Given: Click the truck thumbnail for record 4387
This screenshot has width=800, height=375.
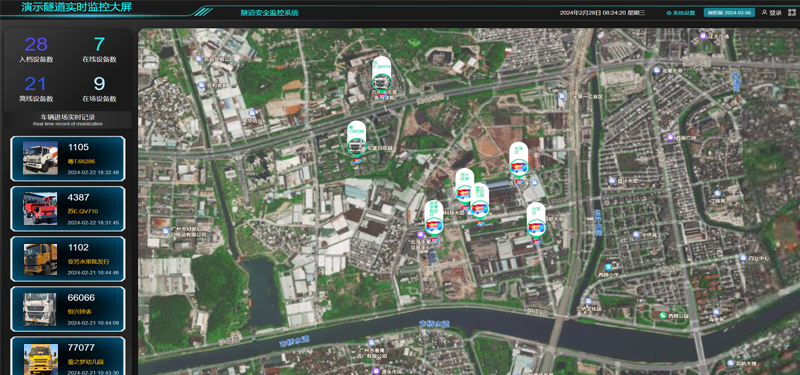Looking at the screenshot, I should click(x=40, y=208).
